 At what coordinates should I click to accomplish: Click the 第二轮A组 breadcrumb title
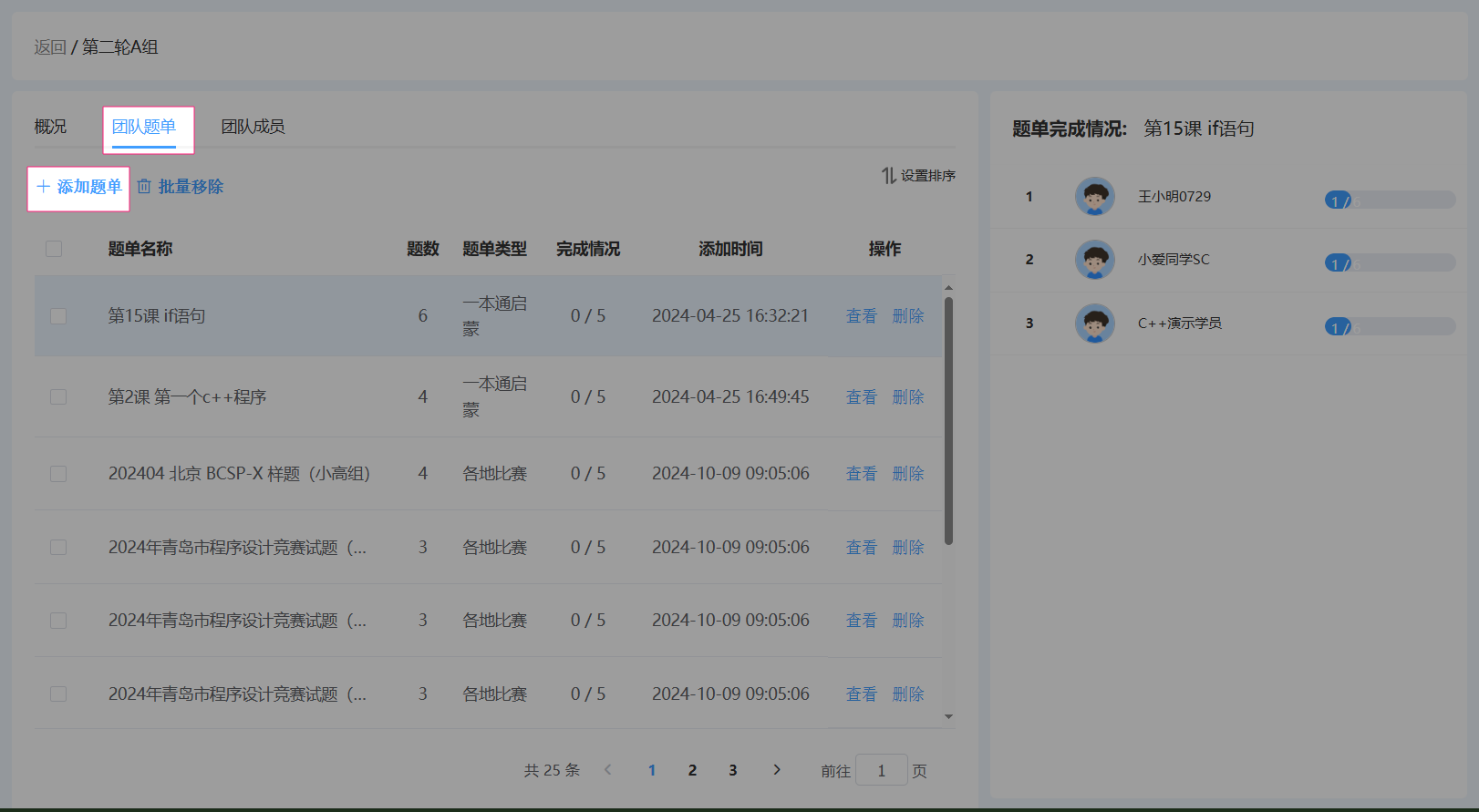(x=120, y=47)
